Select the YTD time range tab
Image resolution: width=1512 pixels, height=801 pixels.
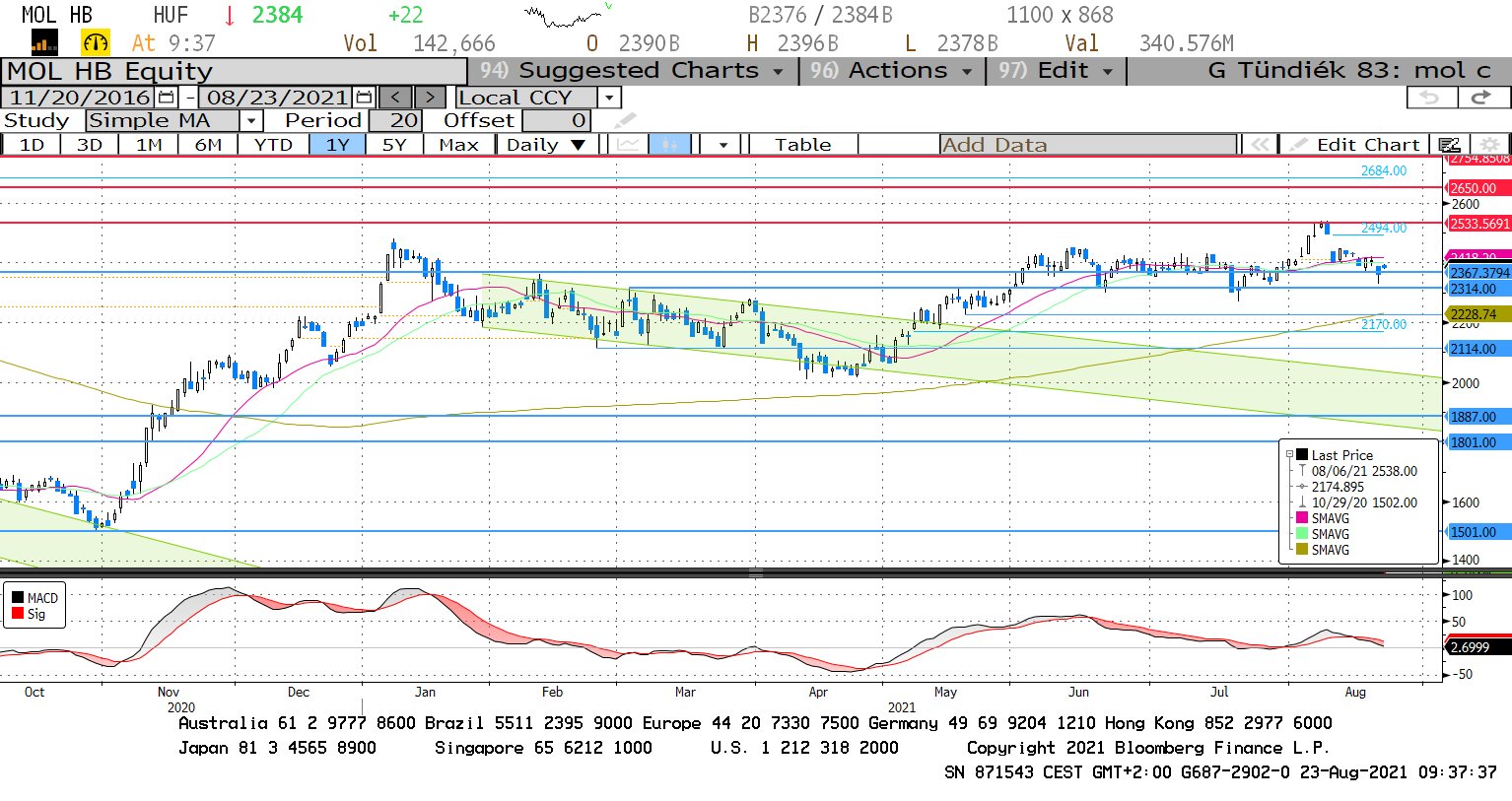273,145
